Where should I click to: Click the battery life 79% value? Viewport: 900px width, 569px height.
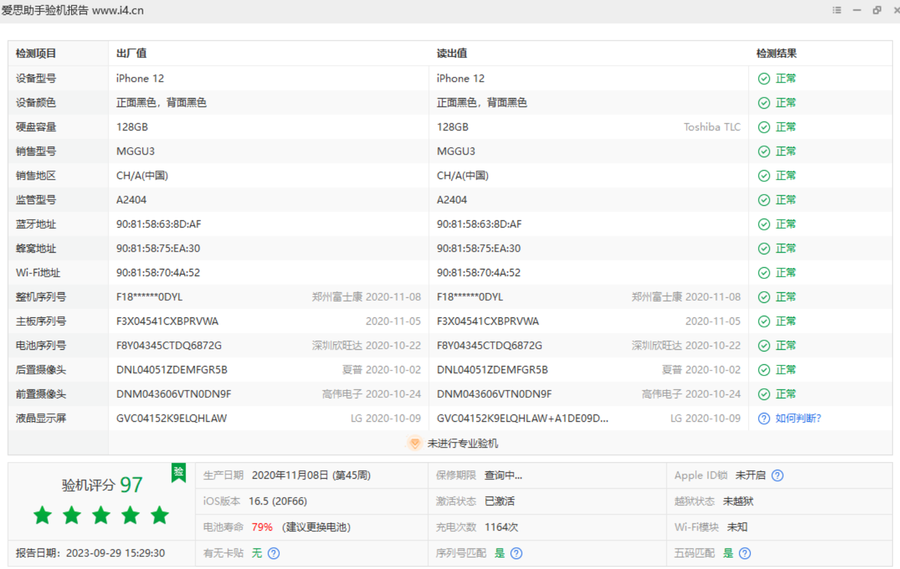pyautogui.click(x=262, y=527)
